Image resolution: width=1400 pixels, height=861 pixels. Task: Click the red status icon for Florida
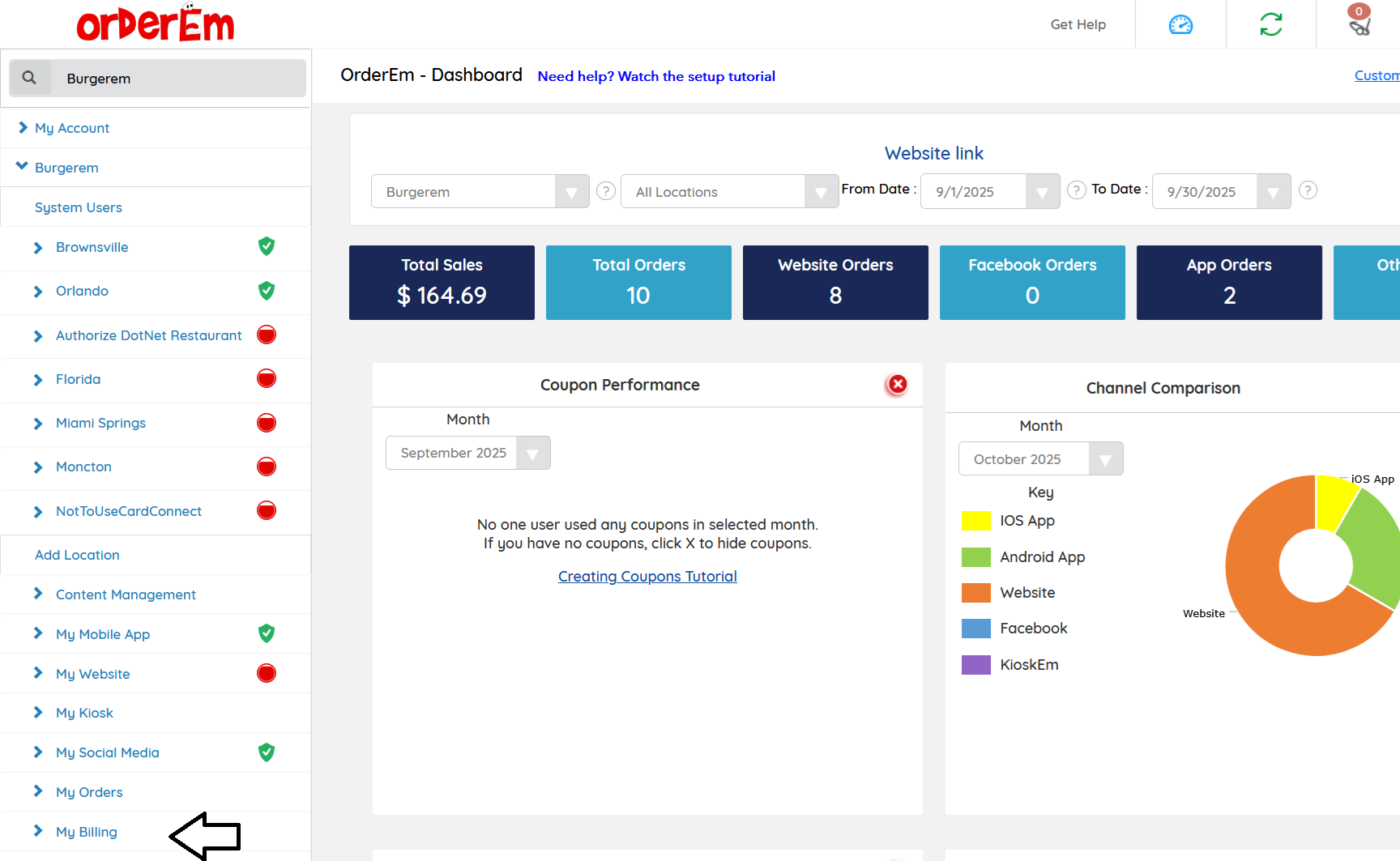[x=266, y=378]
